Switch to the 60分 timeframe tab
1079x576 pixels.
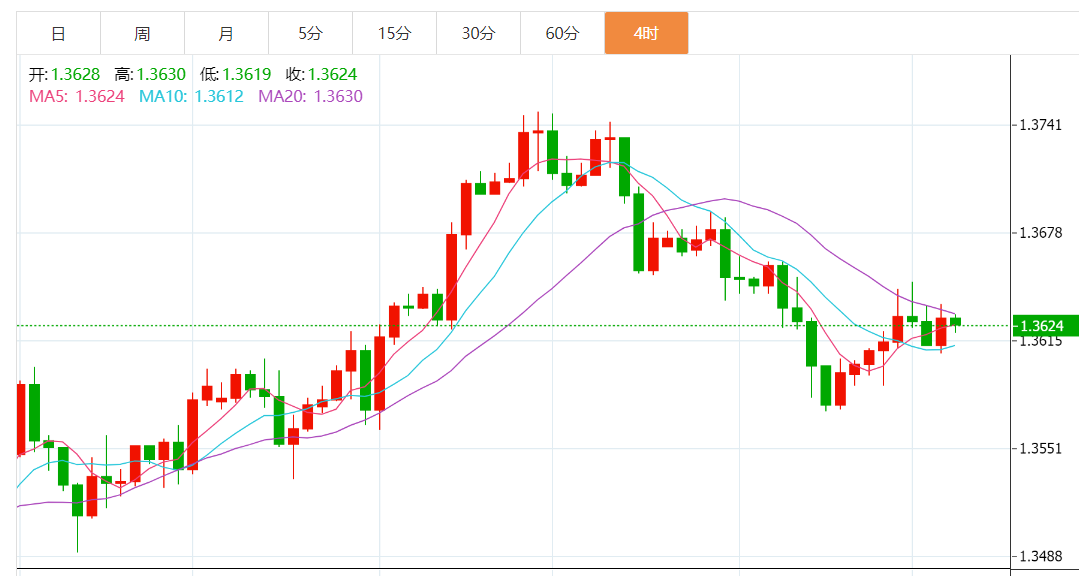[x=562, y=33]
